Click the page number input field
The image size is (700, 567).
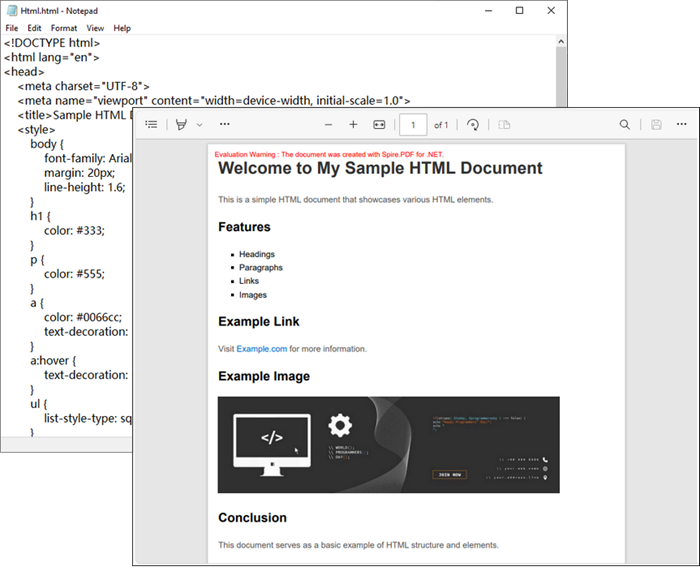click(413, 125)
